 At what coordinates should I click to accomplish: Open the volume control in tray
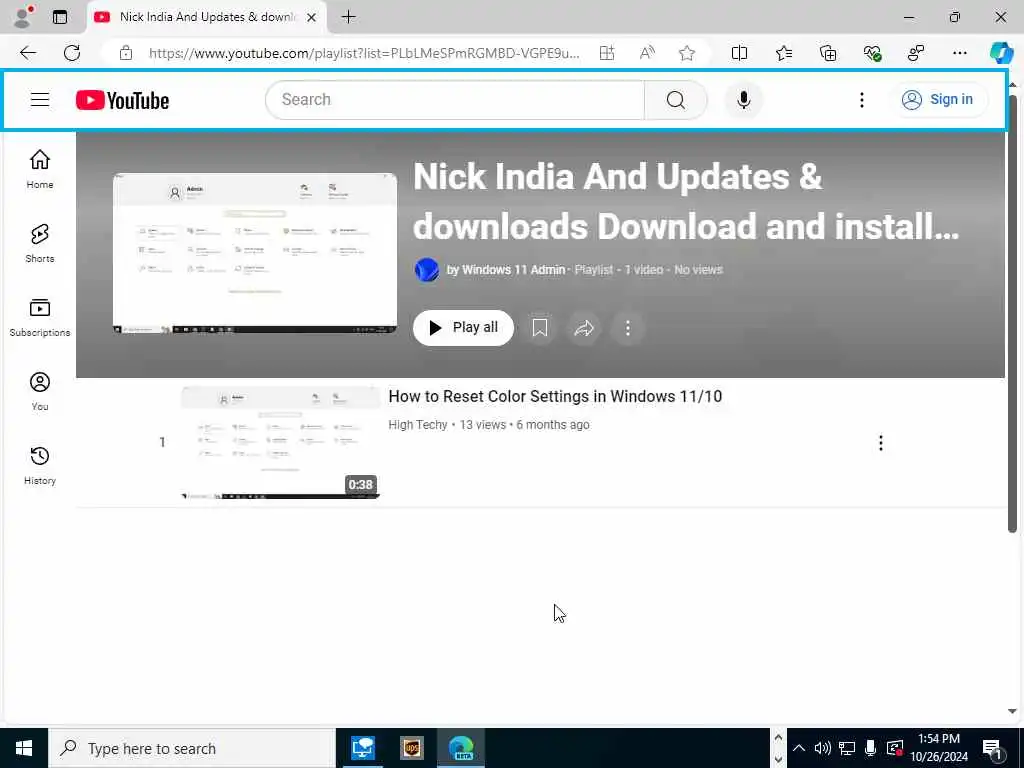click(x=822, y=748)
